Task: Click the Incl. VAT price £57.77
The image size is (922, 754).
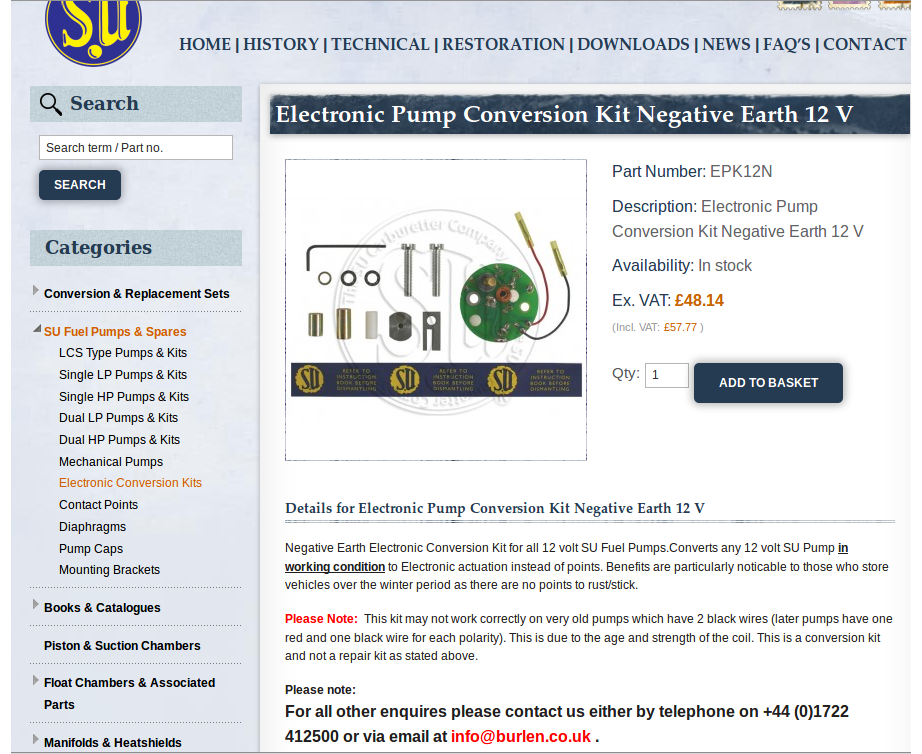Action: 680,328
